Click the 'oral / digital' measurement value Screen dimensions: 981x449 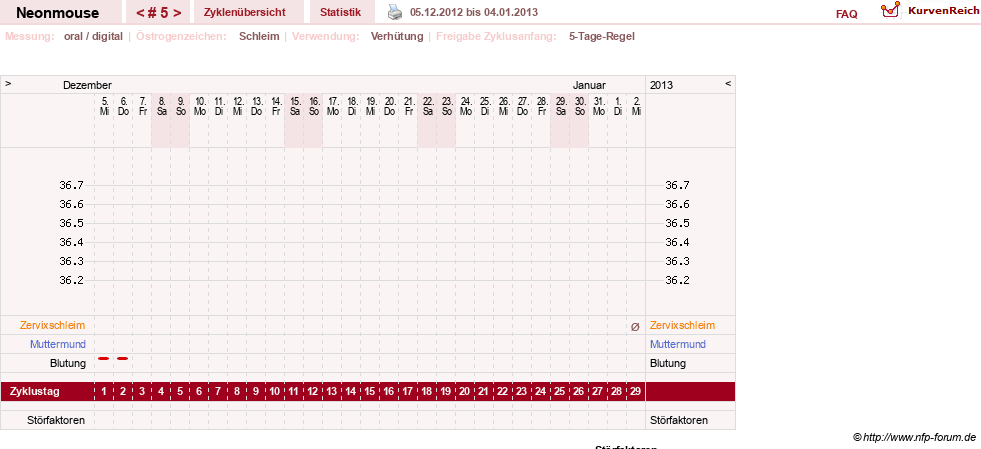tap(93, 36)
